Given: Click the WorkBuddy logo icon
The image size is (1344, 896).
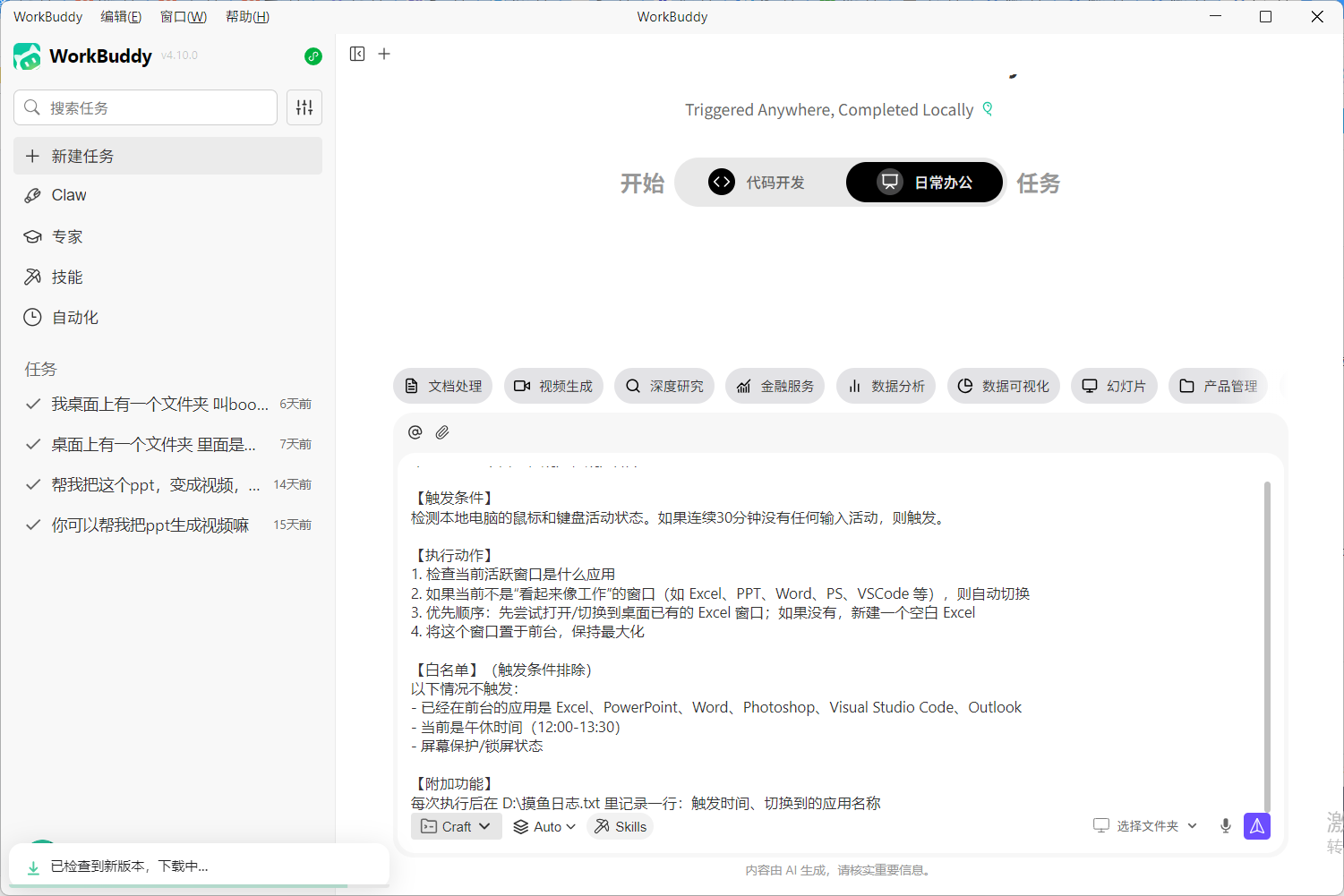Looking at the screenshot, I should 27,56.
